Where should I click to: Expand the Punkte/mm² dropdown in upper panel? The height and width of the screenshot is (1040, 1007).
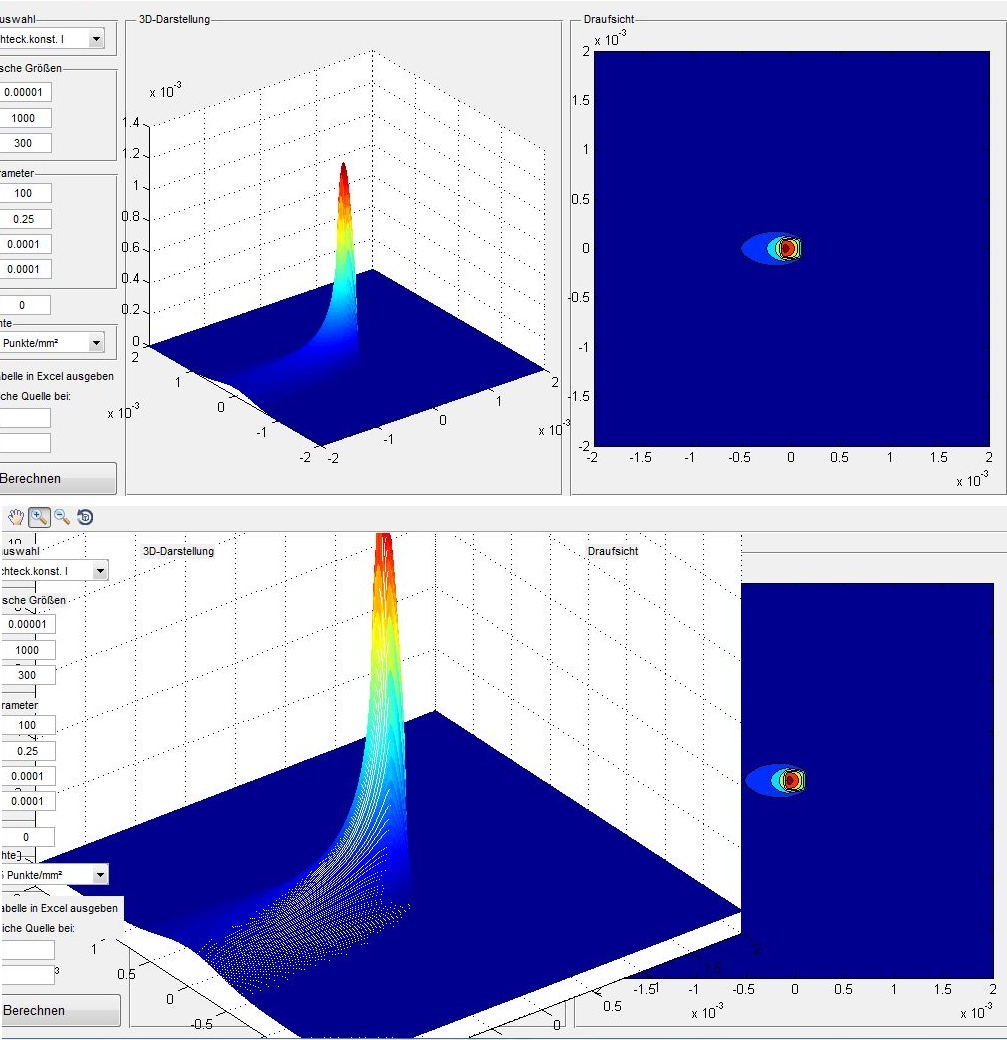pyautogui.click(x=96, y=343)
